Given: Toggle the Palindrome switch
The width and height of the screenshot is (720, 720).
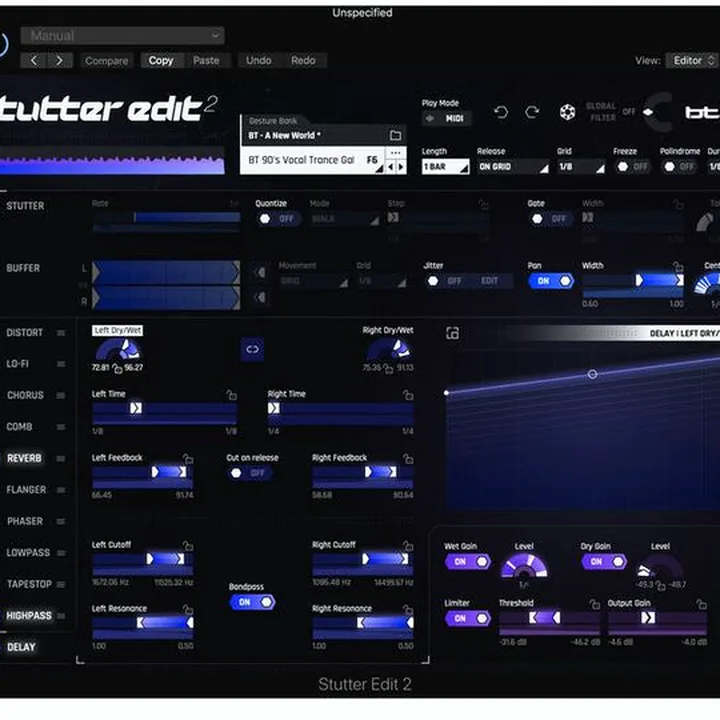Looking at the screenshot, I should (681, 166).
